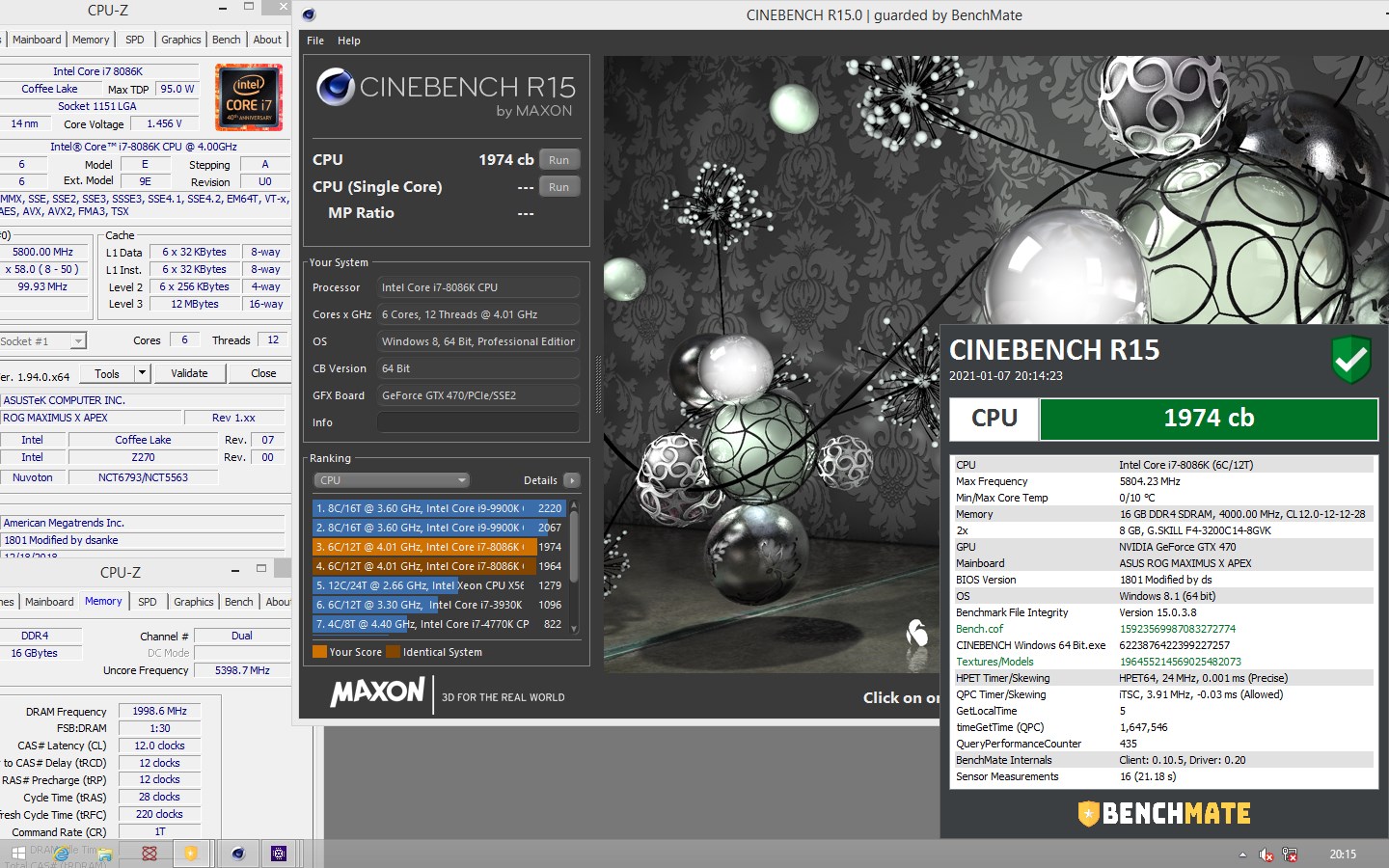Click the Bench.cof link in BenchMate
Image resolution: width=1389 pixels, height=868 pixels.
click(x=979, y=629)
